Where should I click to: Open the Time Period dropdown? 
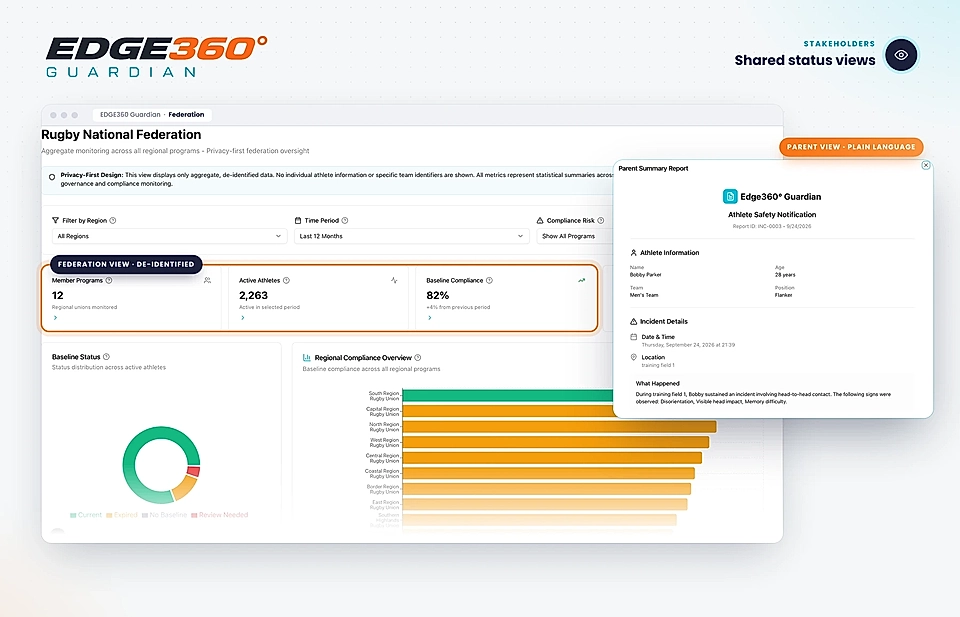pos(411,236)
